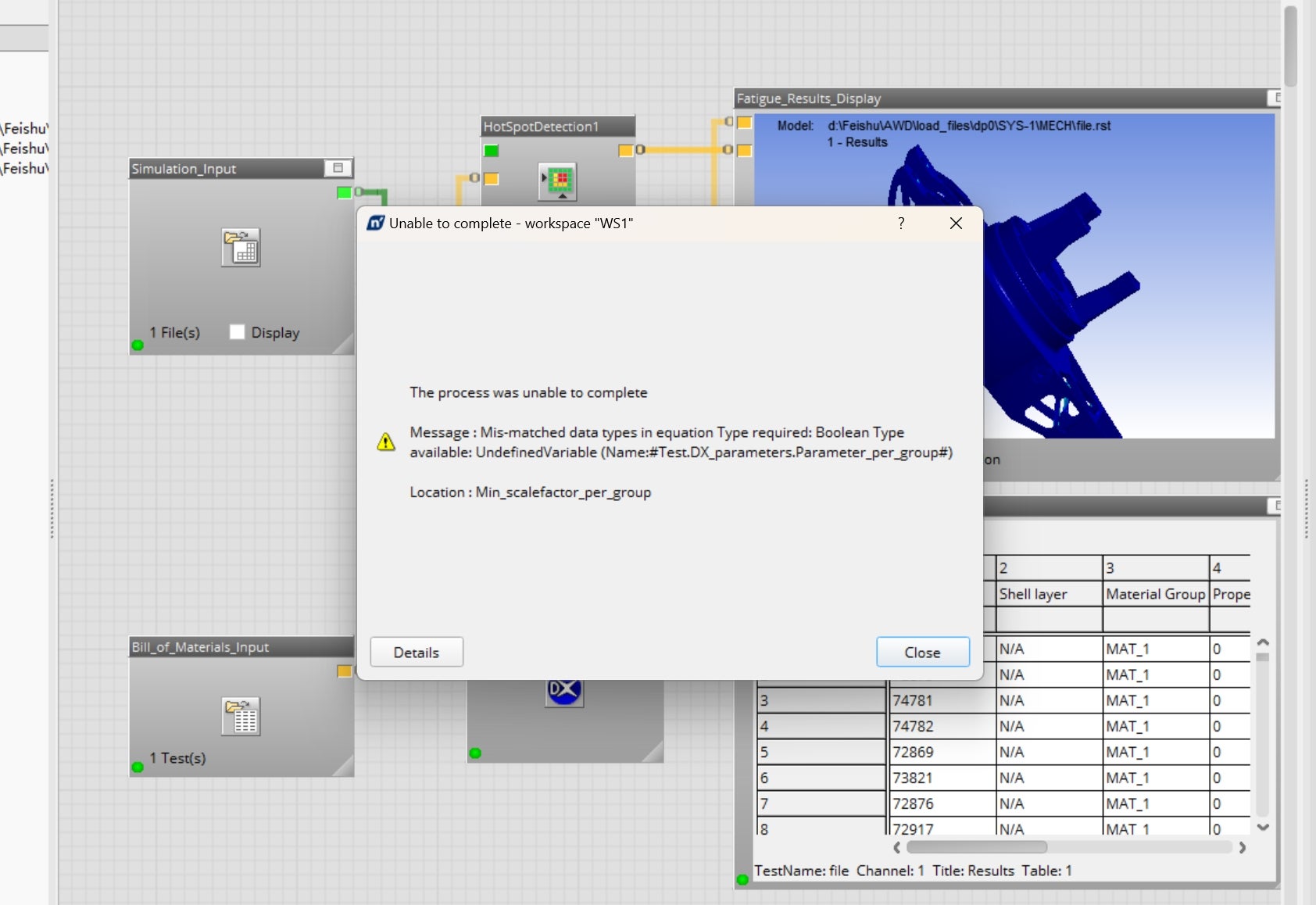The image size is (1316, 905).
Task: Select row header 5 in the results table
Action: click(821, 752)
